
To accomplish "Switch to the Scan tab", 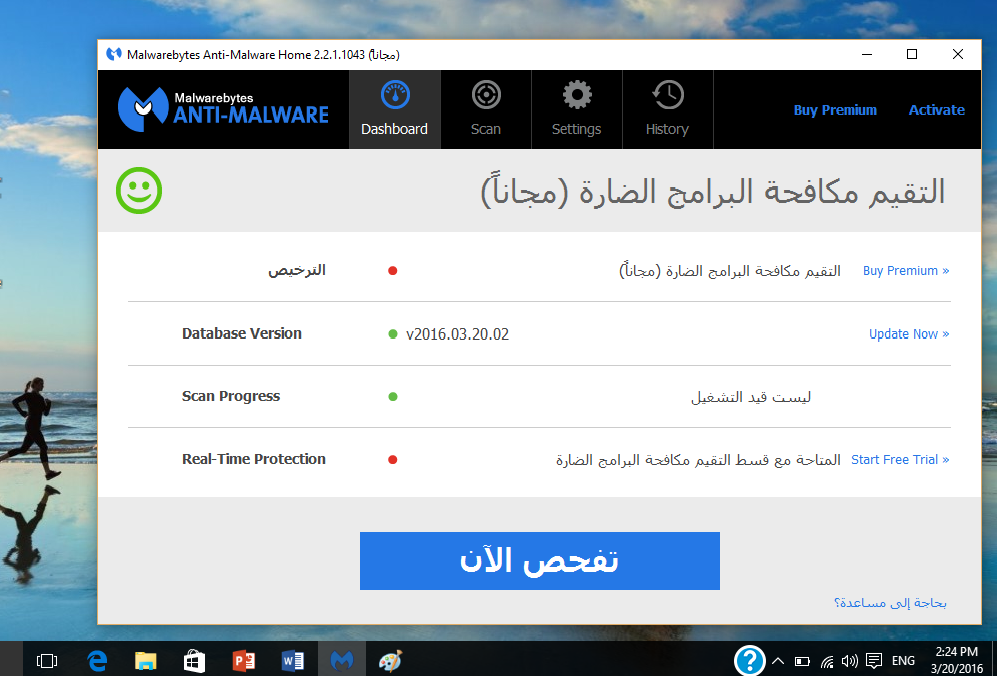I will pos(485,110).
